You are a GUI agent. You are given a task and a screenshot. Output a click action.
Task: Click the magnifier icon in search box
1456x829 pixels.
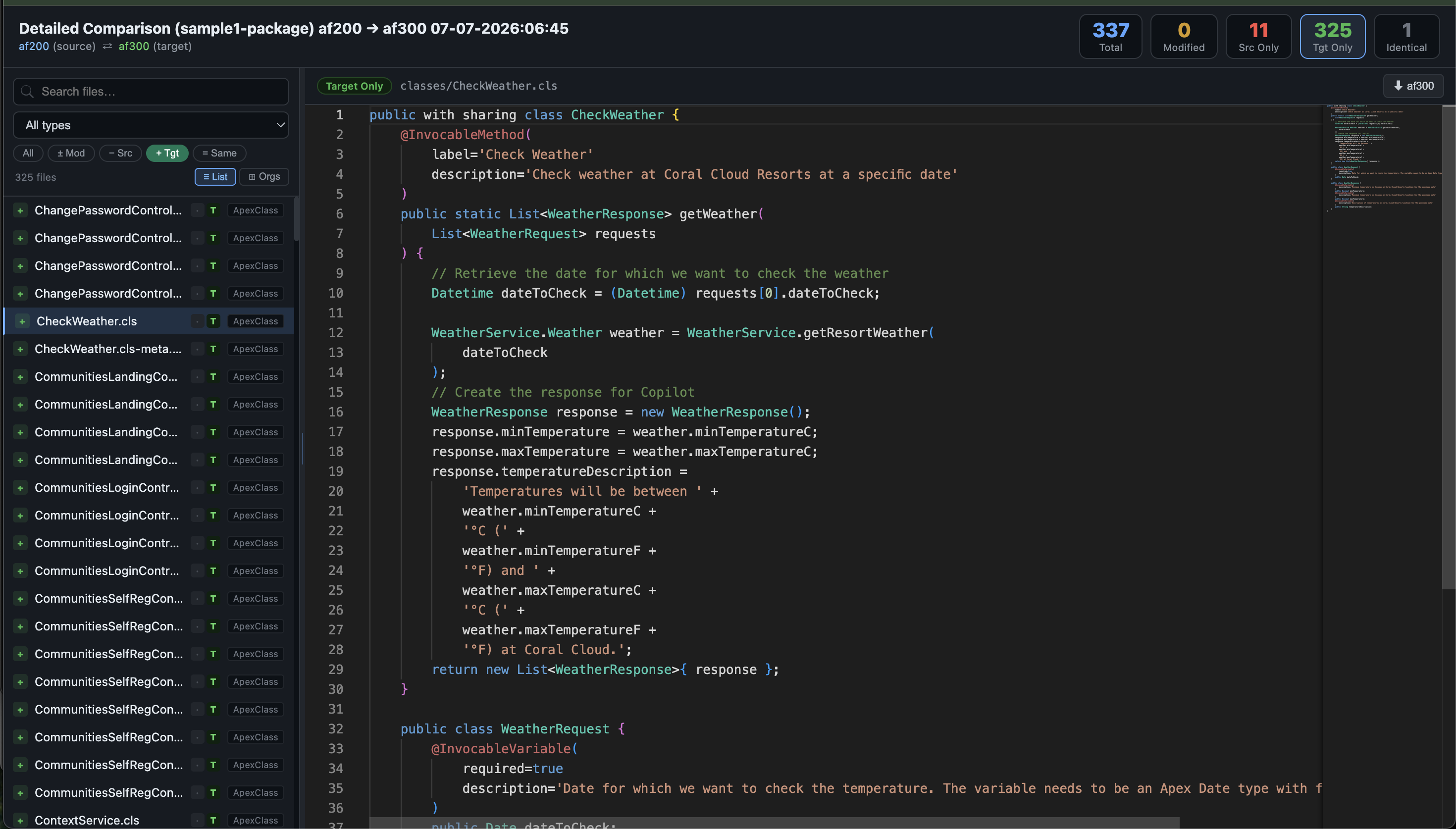point(27,92)
